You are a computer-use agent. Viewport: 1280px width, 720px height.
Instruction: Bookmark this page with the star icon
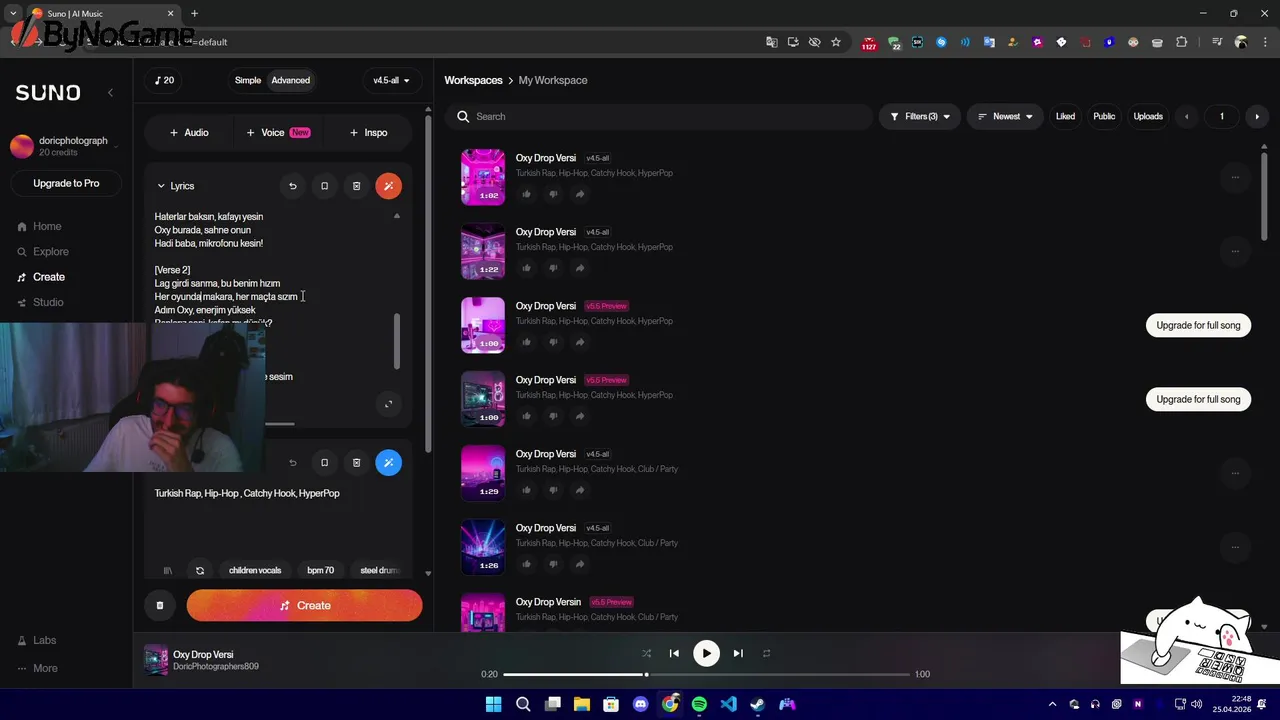[836, 42]
